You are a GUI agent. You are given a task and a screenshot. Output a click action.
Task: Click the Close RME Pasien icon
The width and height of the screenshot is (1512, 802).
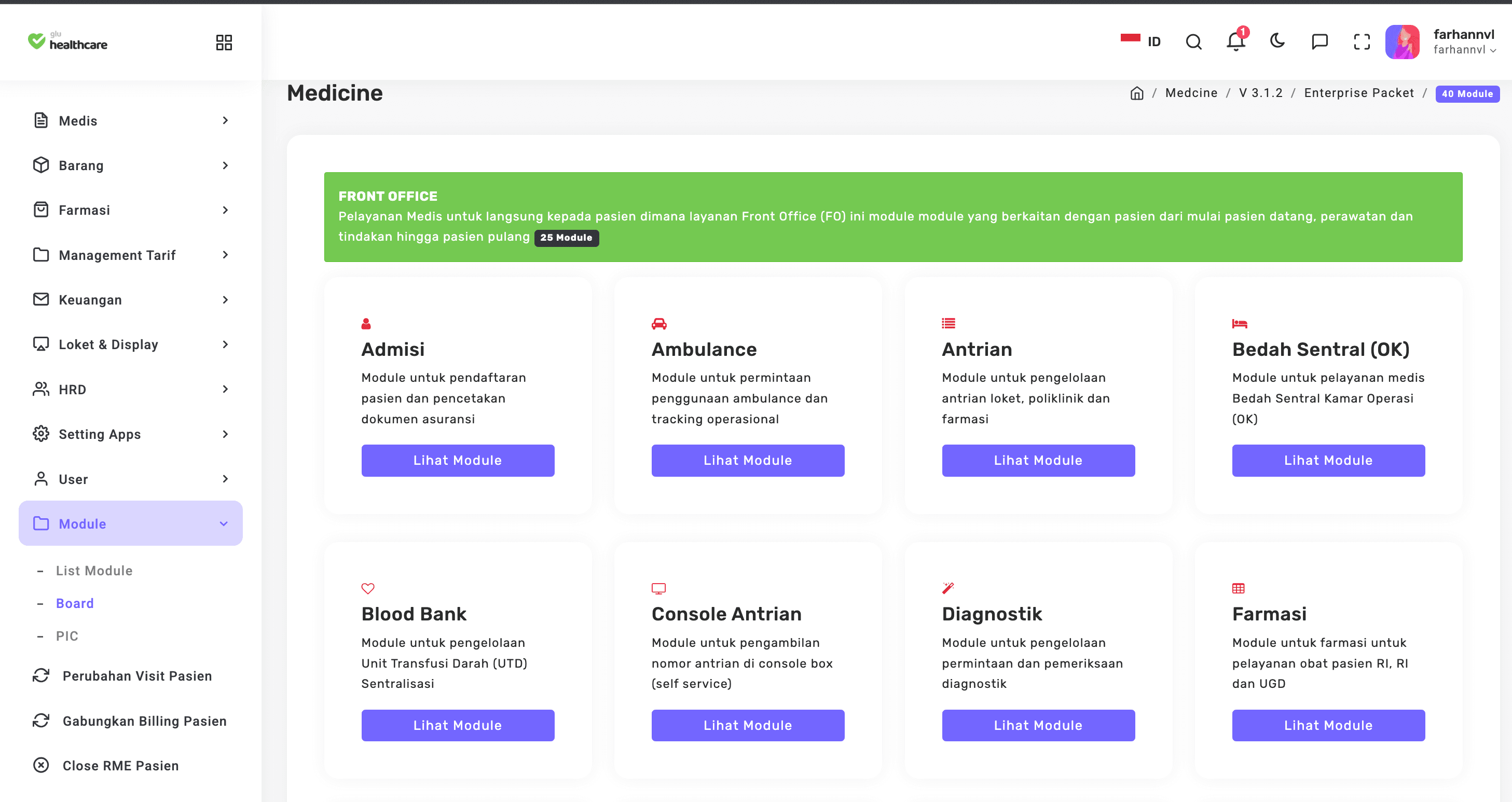(x=41, y=765)
